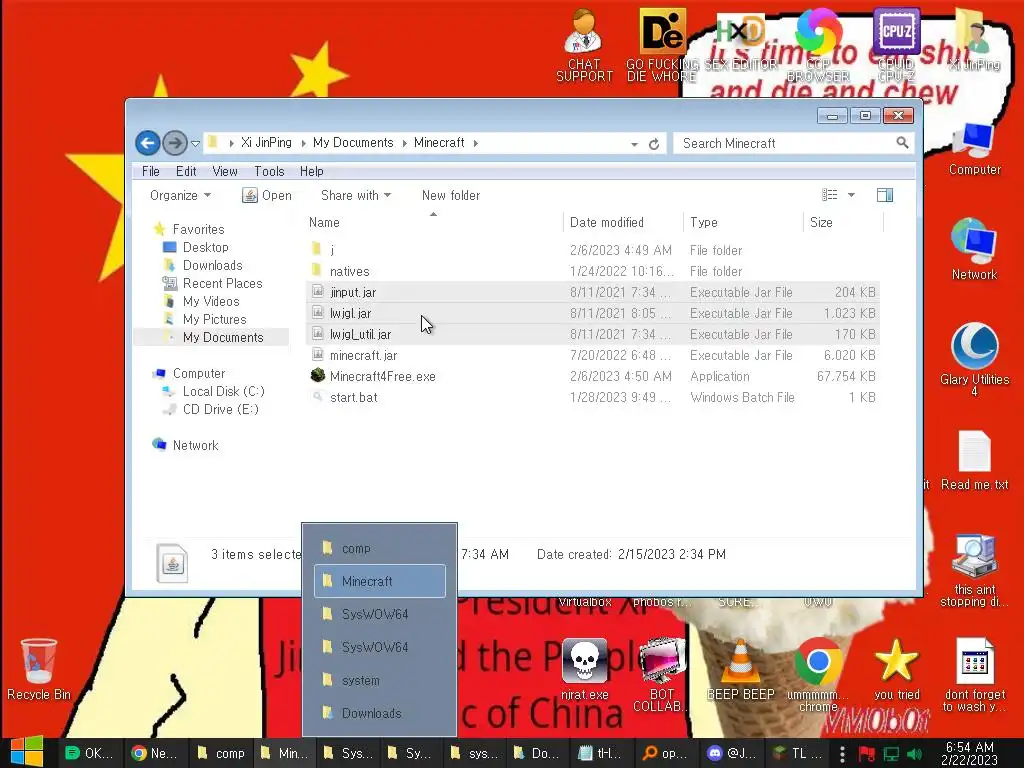Select the BOT COLLAB desktop icon
This screenshot has height=768, width=1024.
(661, 675)
